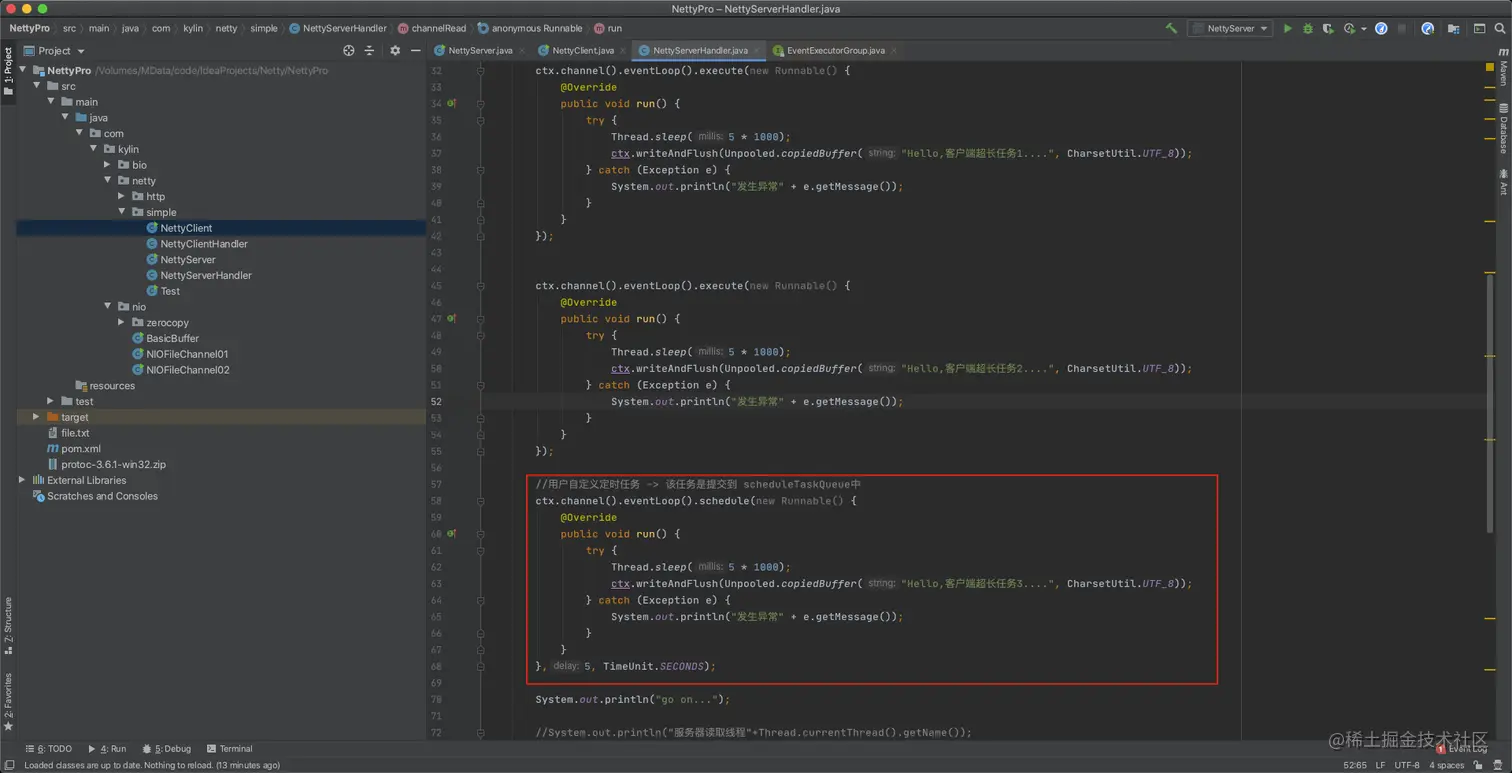Build project with the hammer icon
The width and height of the screenshot is (1512, 773).
[x=1171, y=29]
